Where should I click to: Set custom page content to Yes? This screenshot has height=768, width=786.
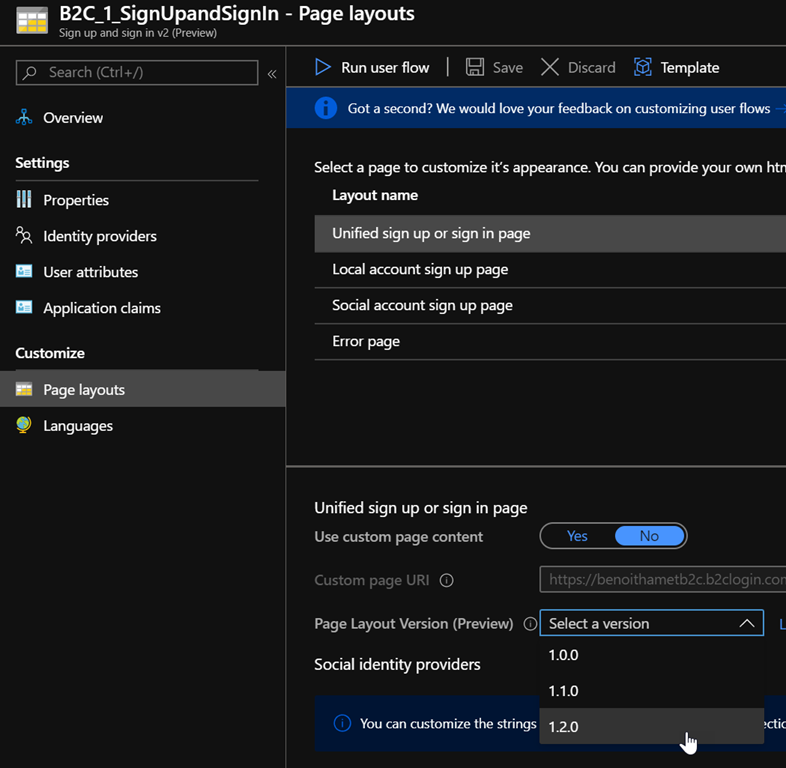[x=577, y=536]
